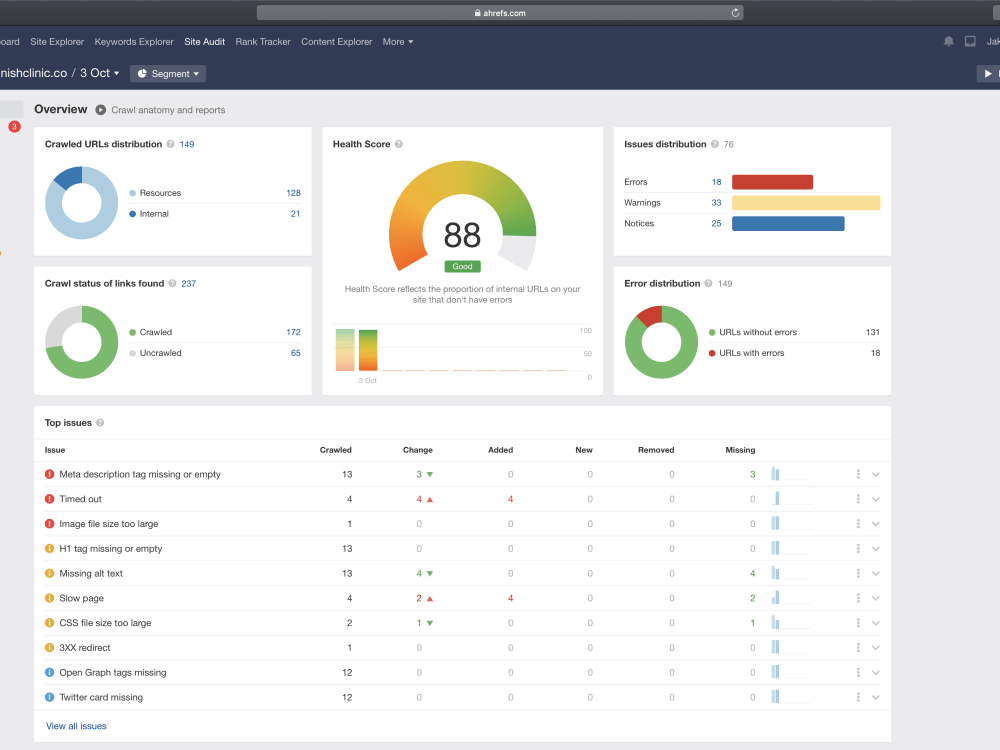This screenshot has width=1000, height=750.
Task: Click the notifications bell icon
Action: (x=948, y=41)
